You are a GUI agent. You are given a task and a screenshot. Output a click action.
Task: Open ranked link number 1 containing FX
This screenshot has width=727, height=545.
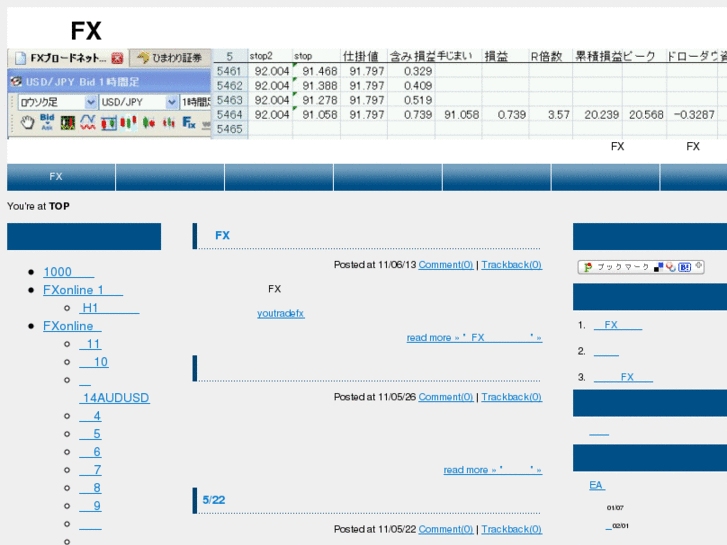(x=618, y=325)
